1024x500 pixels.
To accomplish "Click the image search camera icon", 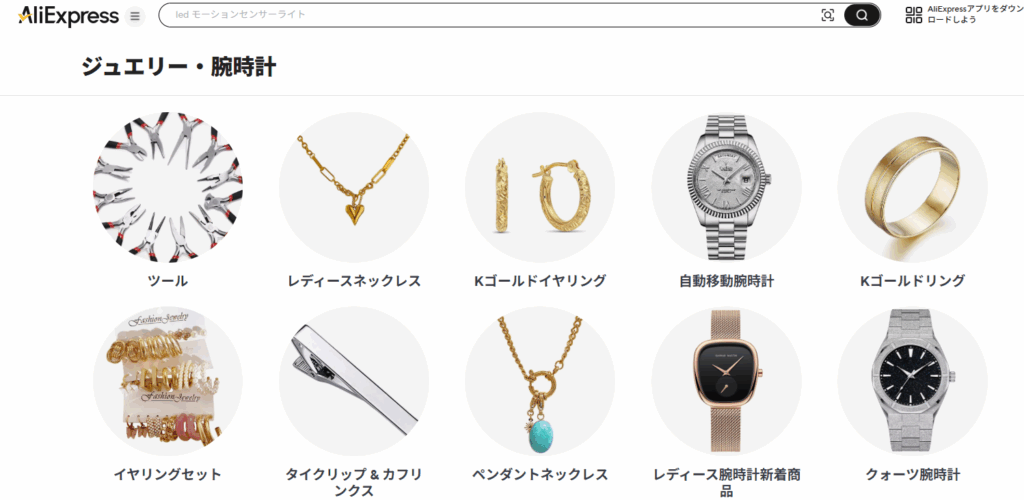I will 827,16.
